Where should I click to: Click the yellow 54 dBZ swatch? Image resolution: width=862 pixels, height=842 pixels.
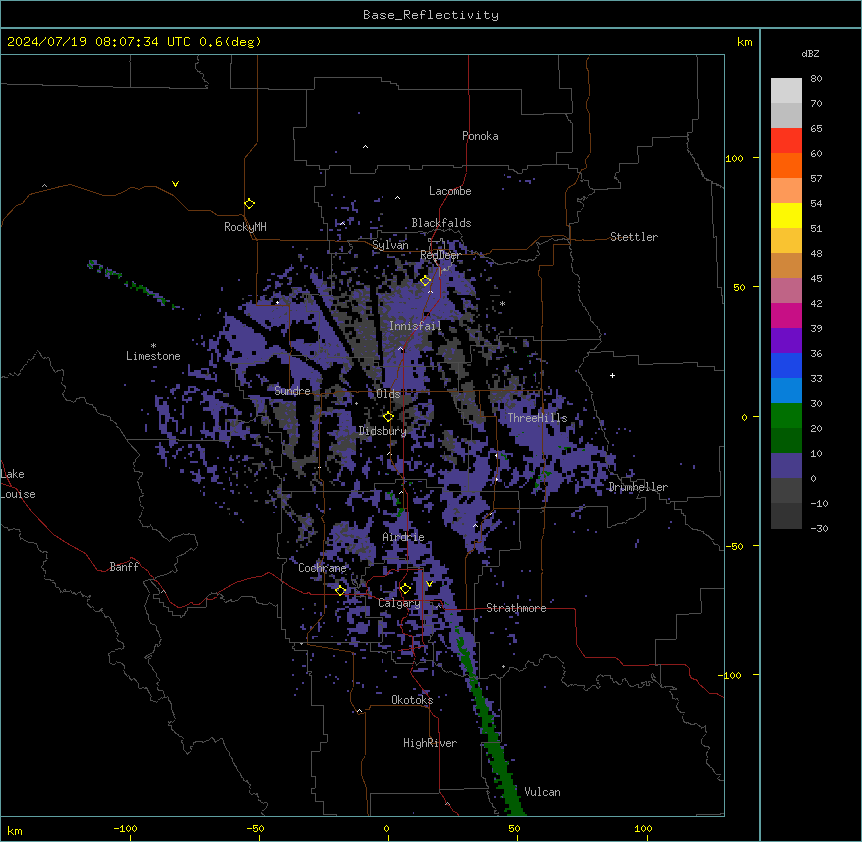(x=786, y=215)
